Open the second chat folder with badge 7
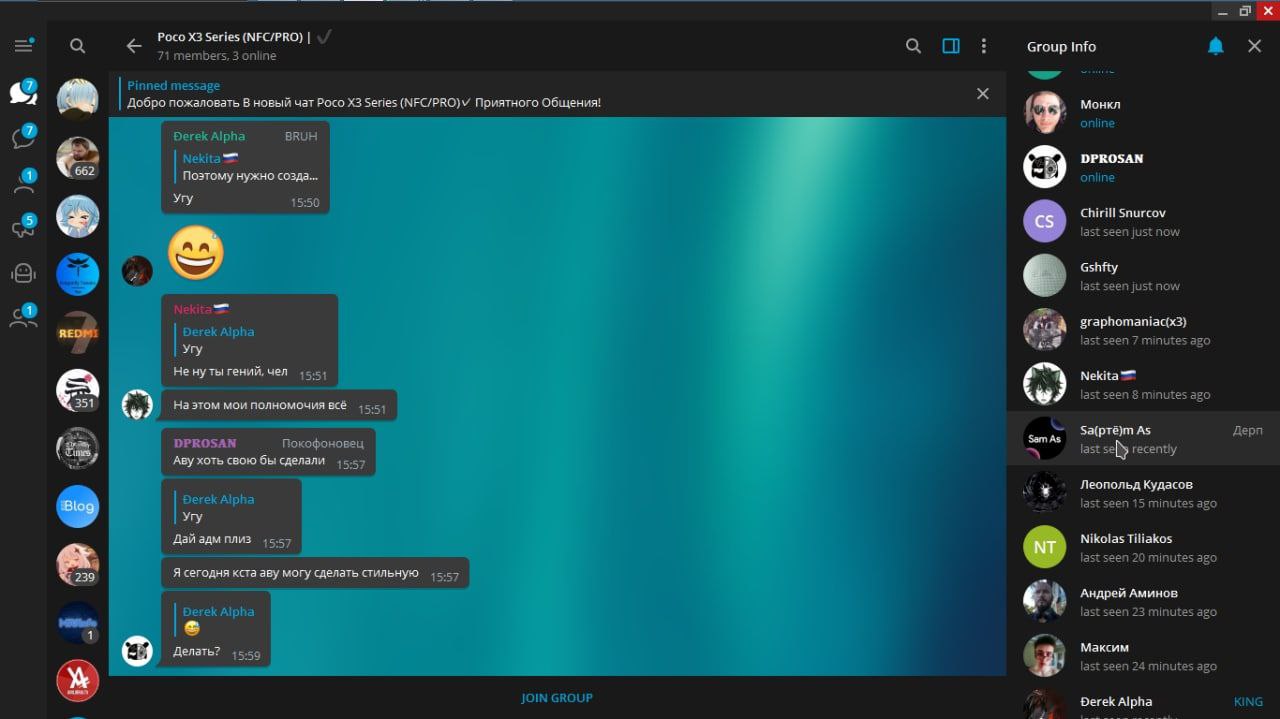Screen dimensions: 1280x719 [x=23, y=137]
